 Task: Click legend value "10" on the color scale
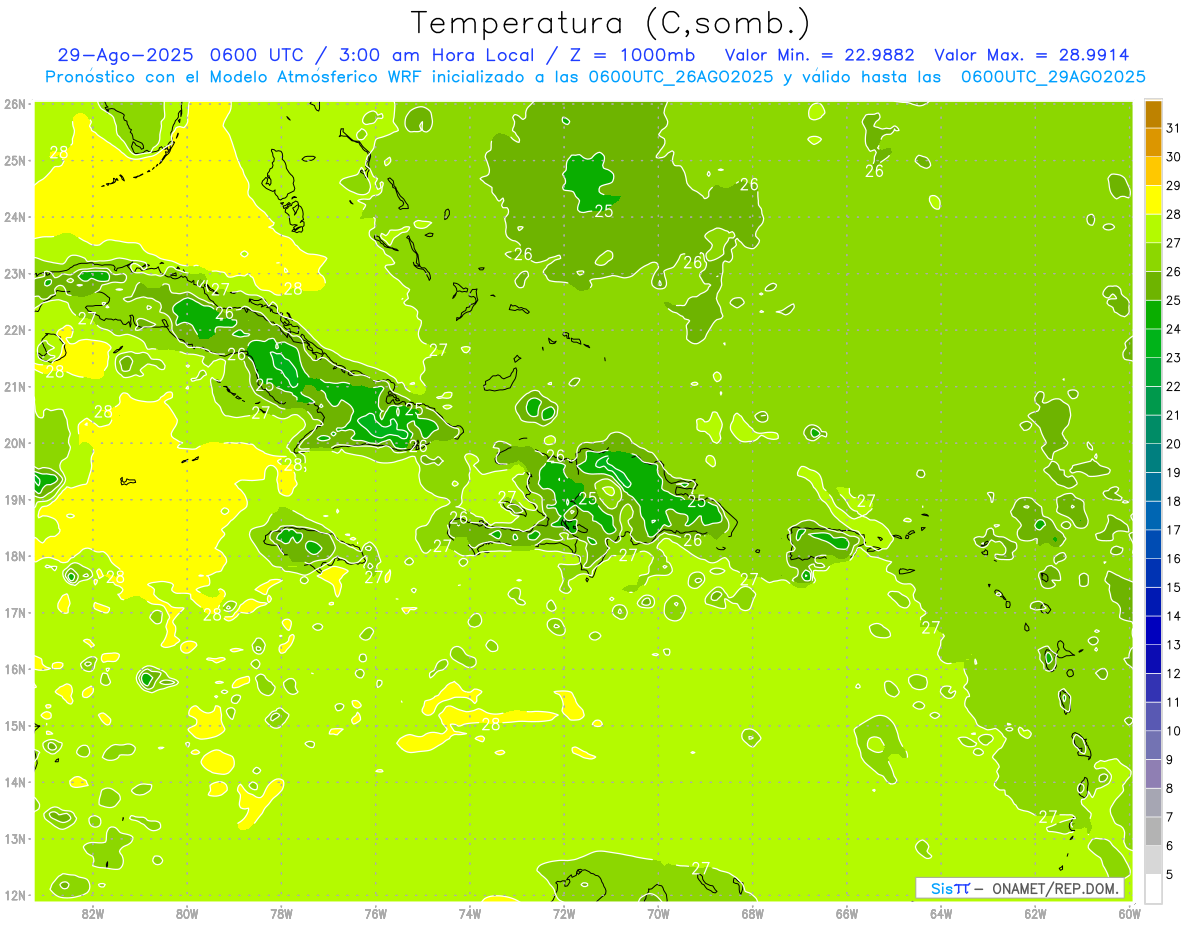click(1173, 731)
